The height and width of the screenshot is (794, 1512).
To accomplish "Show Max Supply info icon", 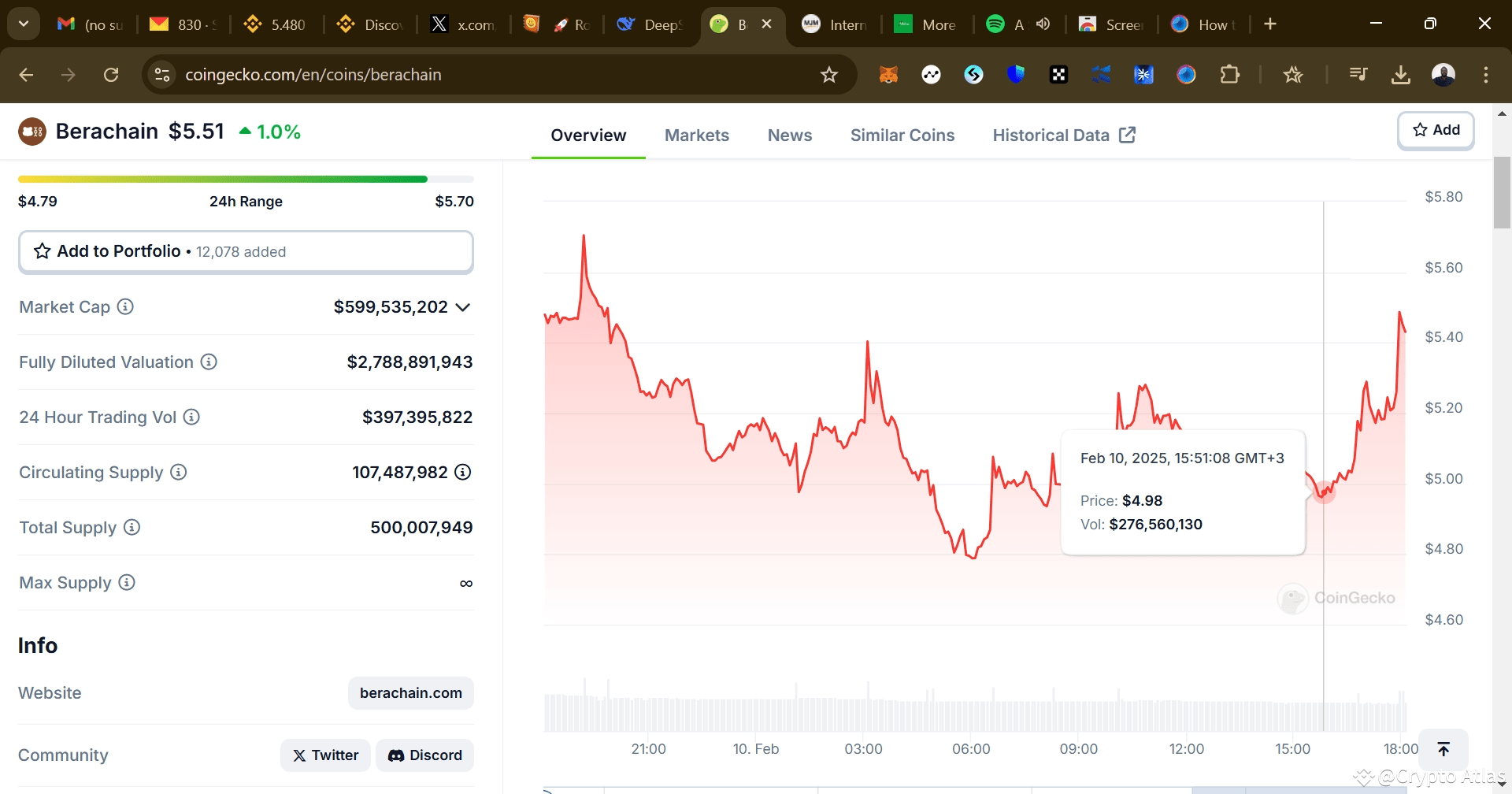I will coord(127,582).
